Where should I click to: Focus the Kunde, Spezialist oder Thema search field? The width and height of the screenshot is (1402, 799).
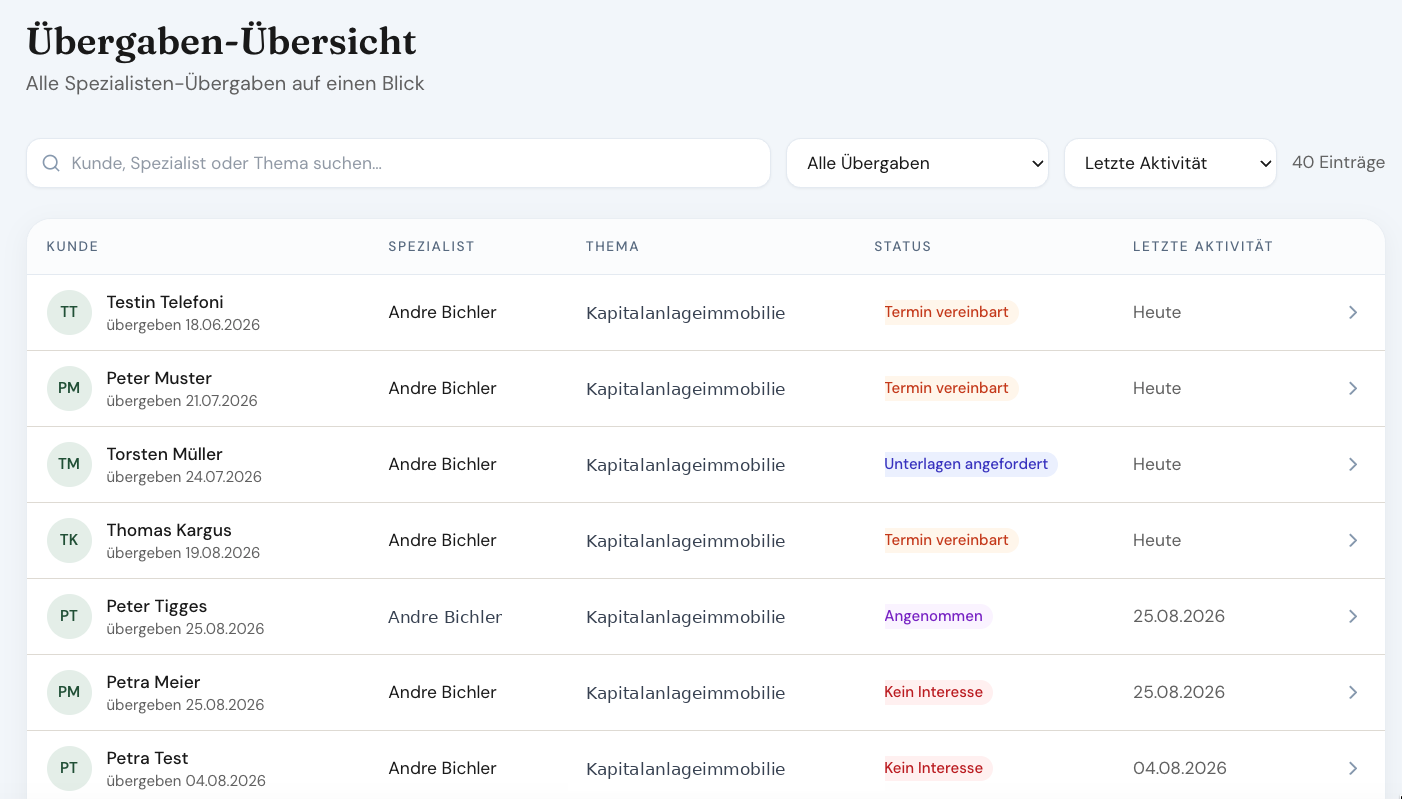point(398,163)
